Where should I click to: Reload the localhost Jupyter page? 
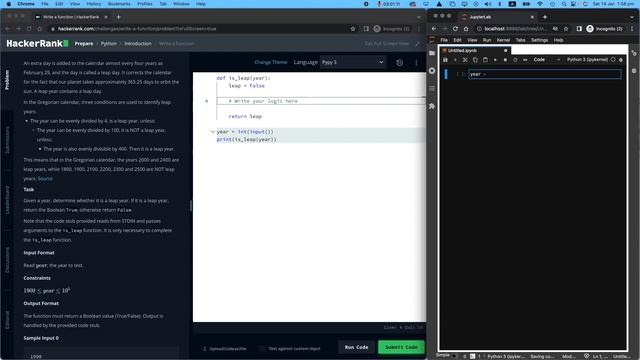point(455,29)
